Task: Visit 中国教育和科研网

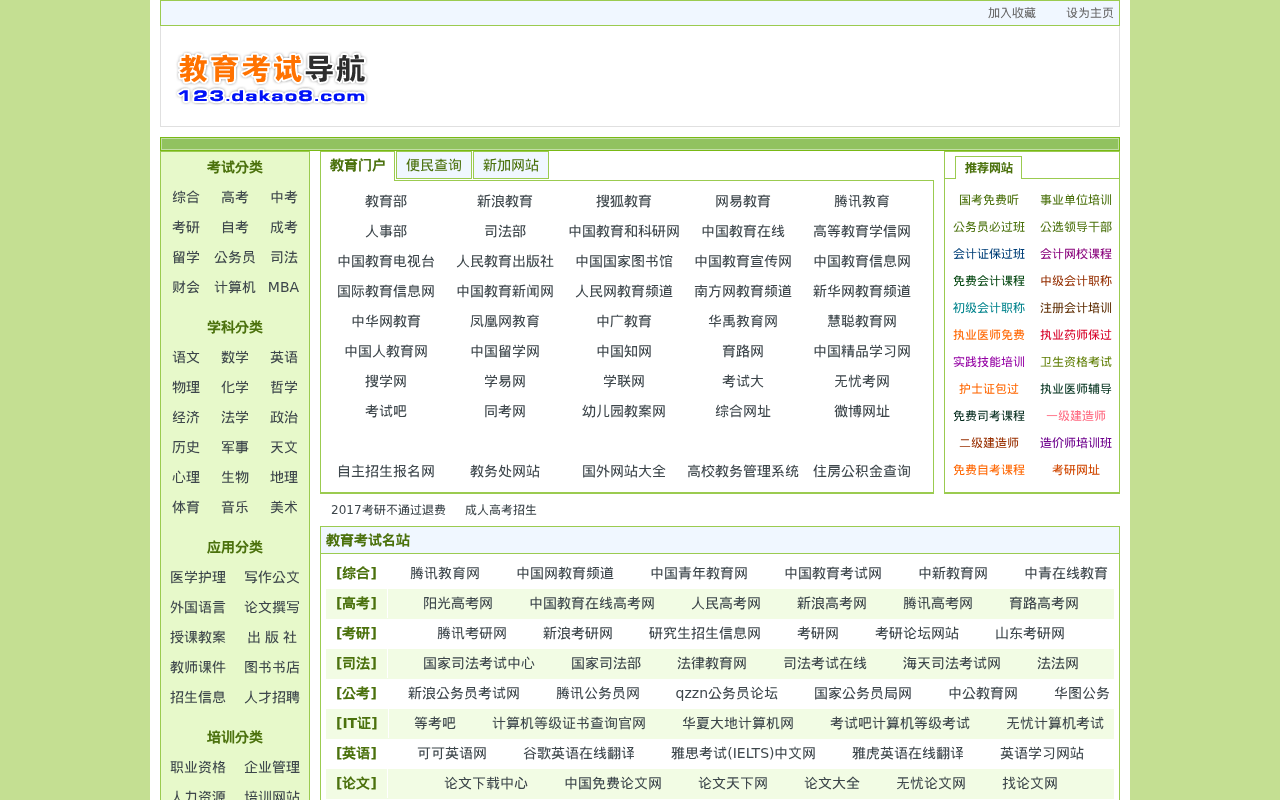Action: (624, 232)
